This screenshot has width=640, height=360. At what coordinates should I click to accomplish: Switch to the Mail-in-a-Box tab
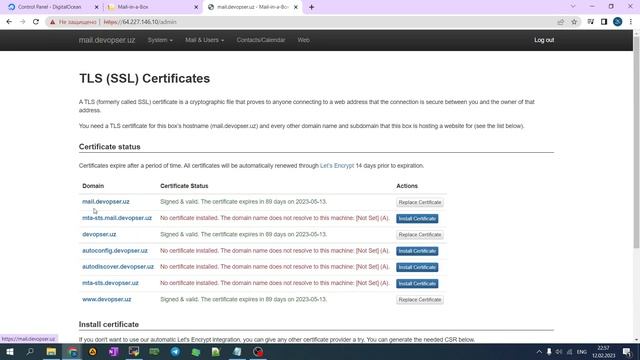point(153,7)
